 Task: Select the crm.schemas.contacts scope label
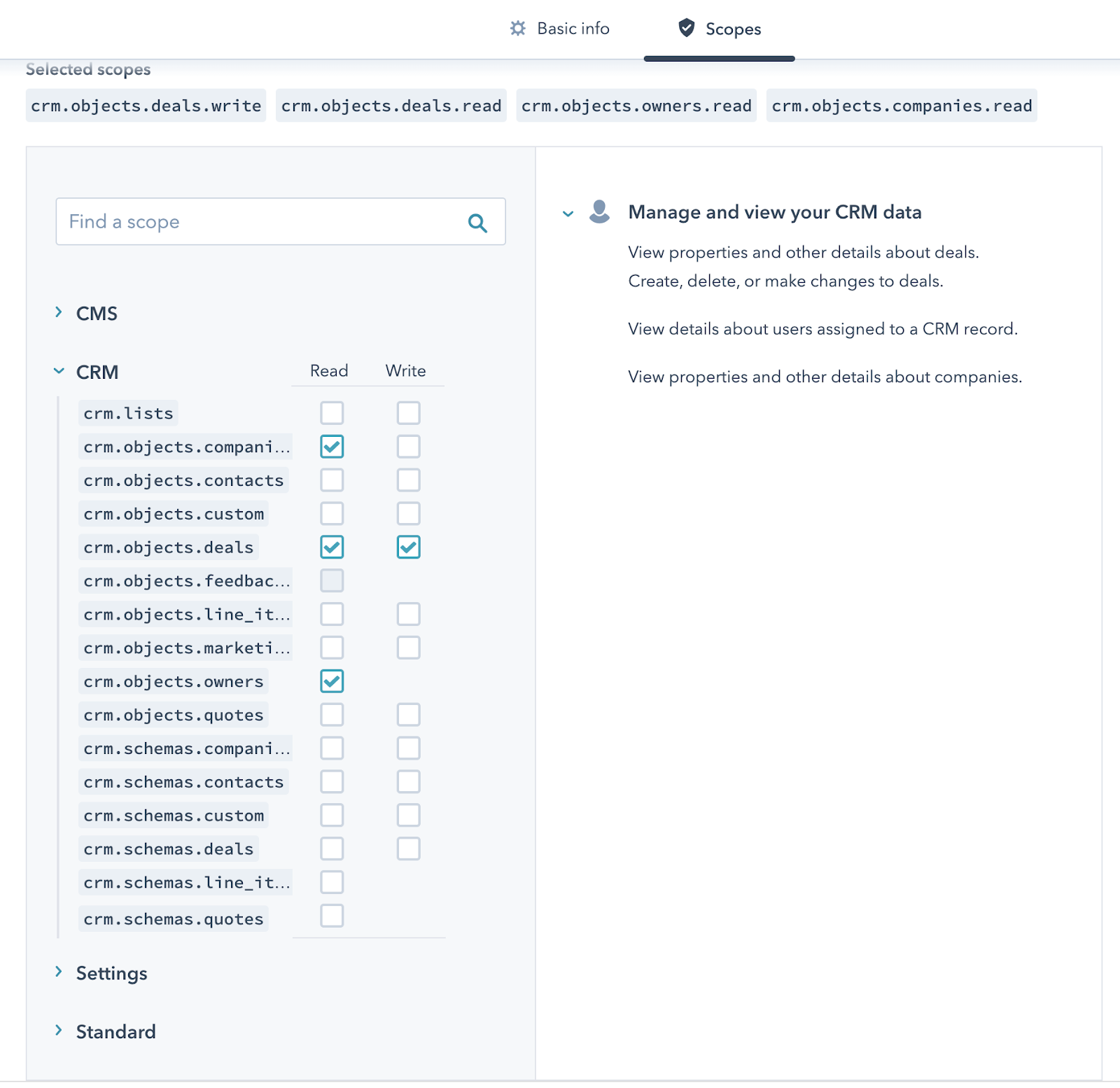coord(183,782)
